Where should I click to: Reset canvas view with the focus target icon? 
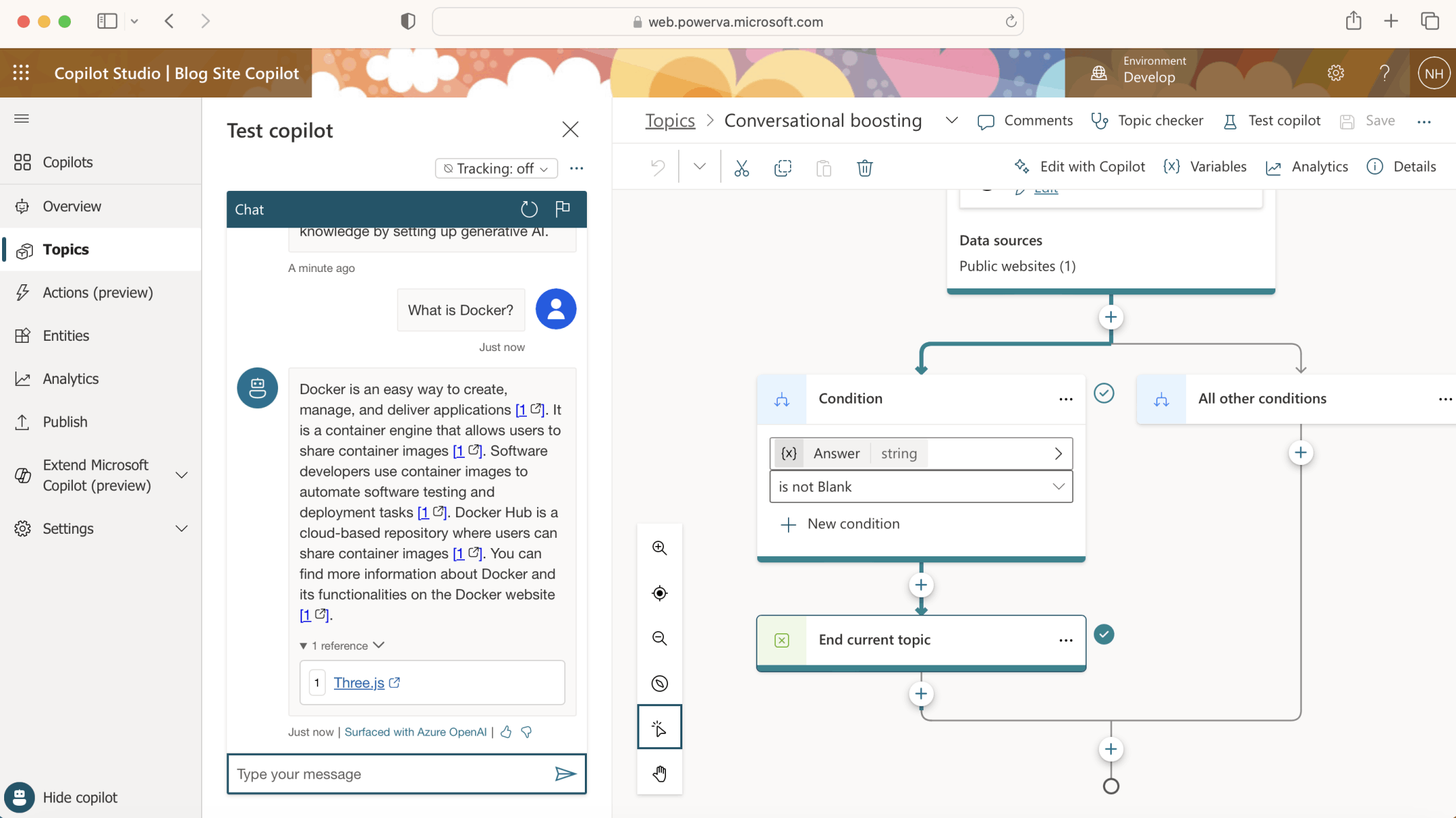point(659,593)
